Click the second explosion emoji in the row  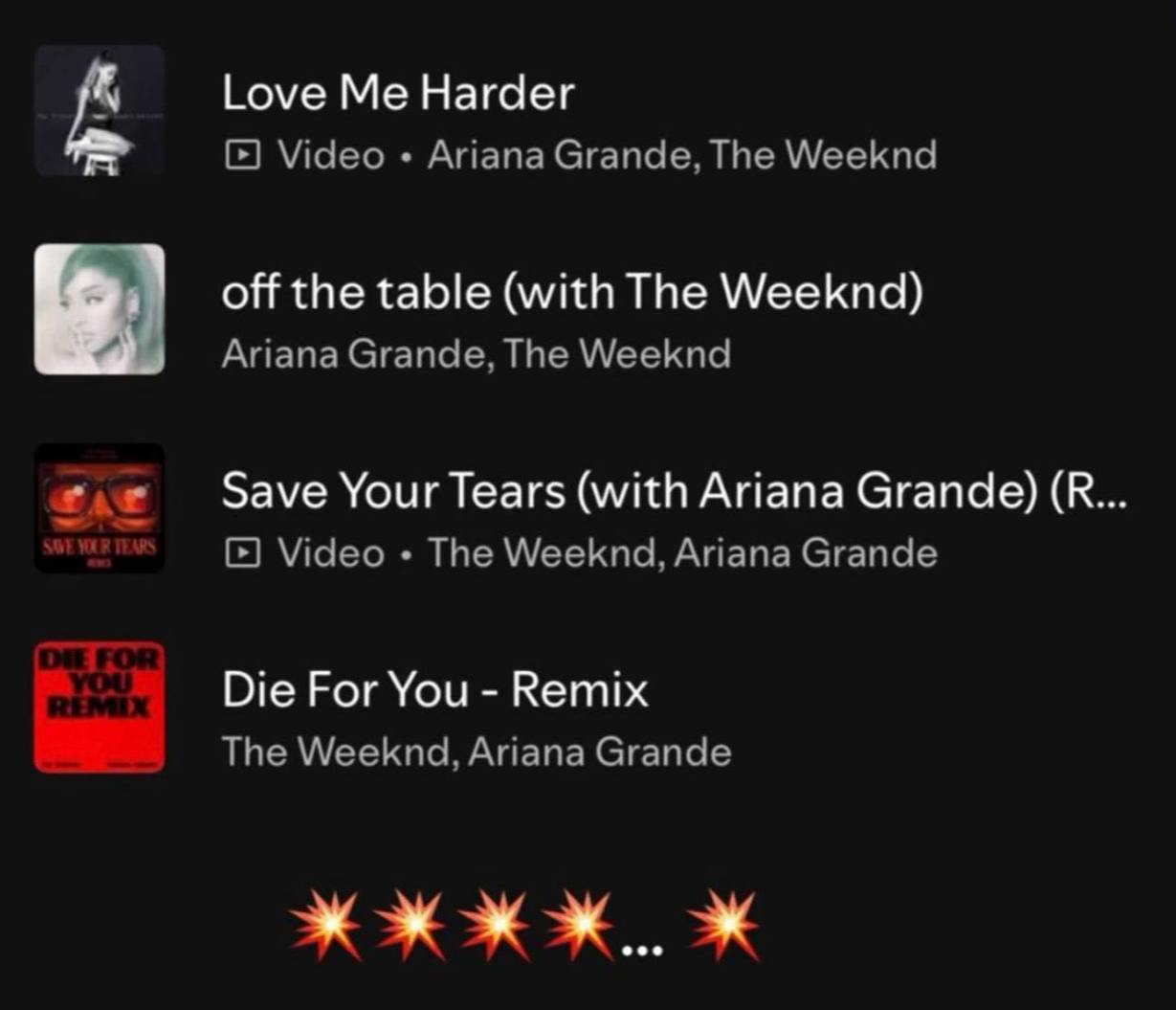(410, 926)
